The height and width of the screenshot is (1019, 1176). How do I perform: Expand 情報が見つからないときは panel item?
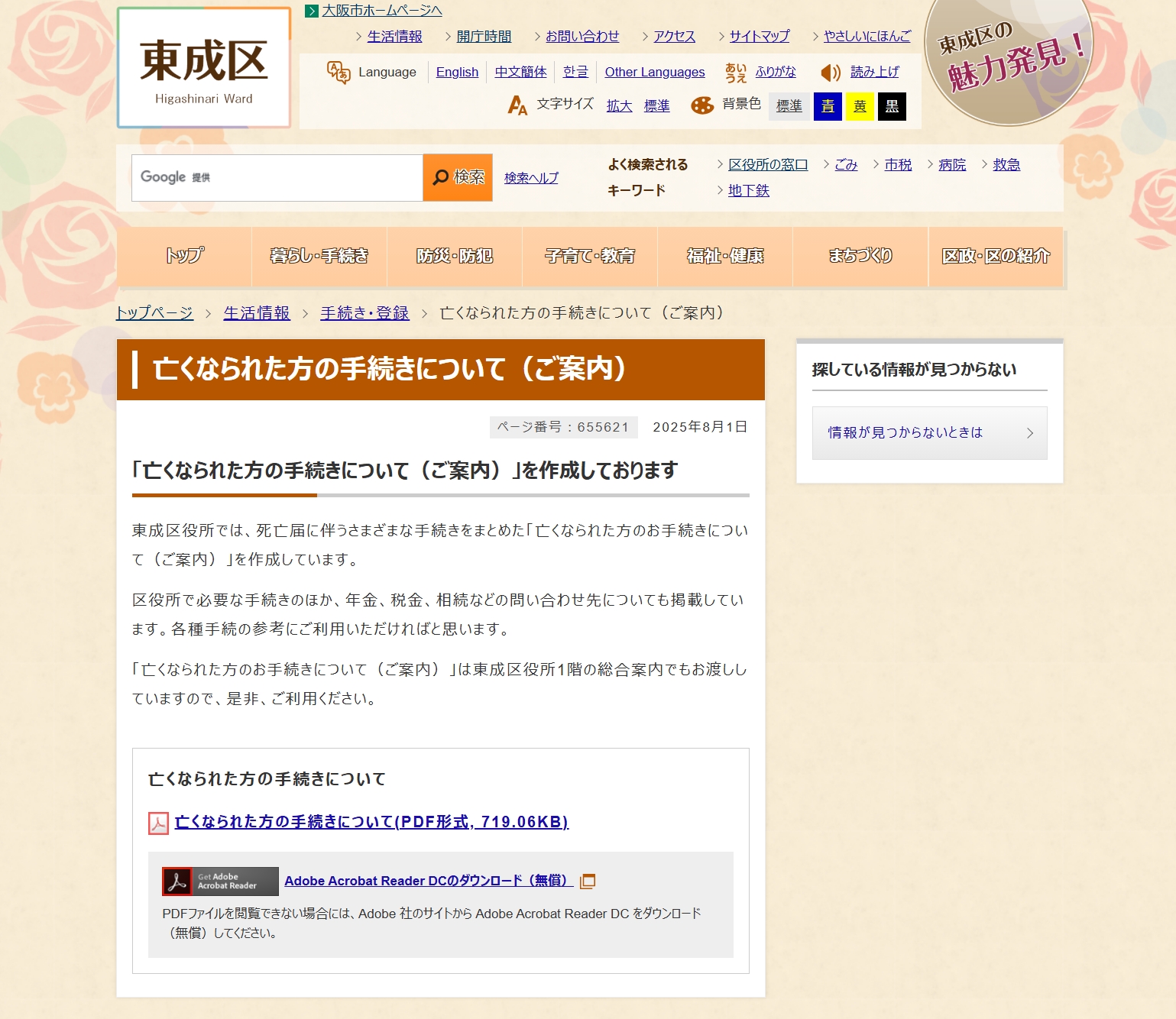929,433
